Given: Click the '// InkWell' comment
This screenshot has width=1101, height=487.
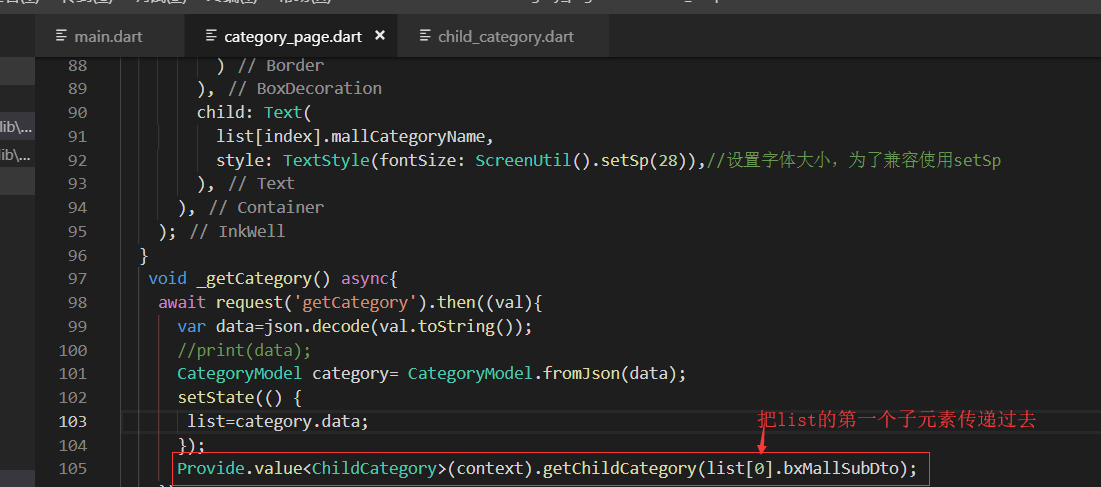Looking at the screenshot, I should point(237,232).
